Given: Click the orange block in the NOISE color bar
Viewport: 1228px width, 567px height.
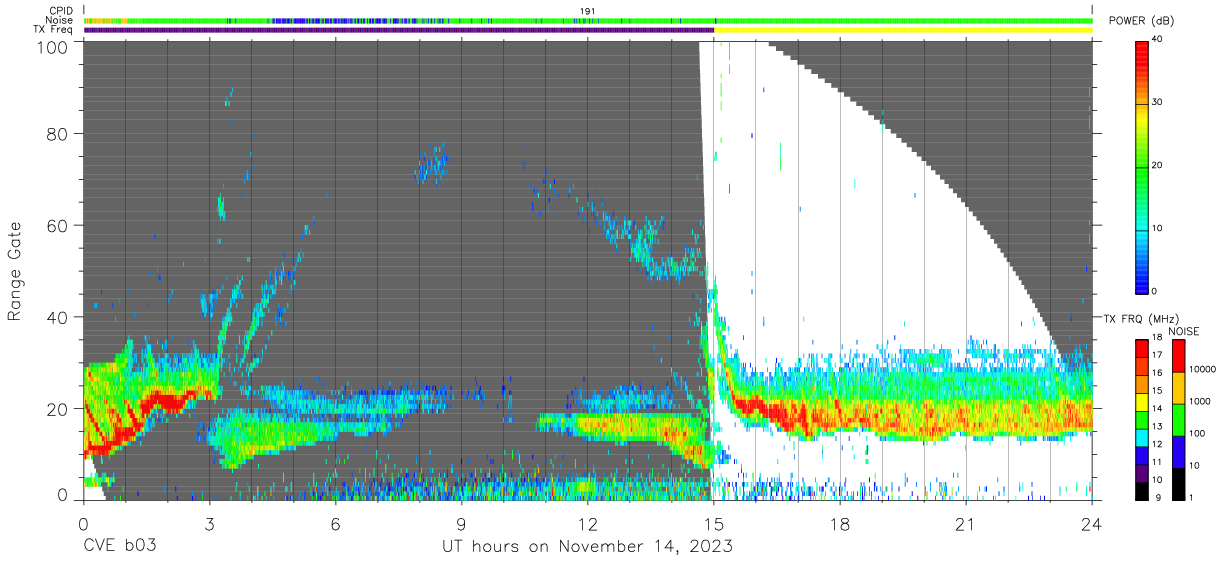Looking at the screenshot, I should [1178, 387].
